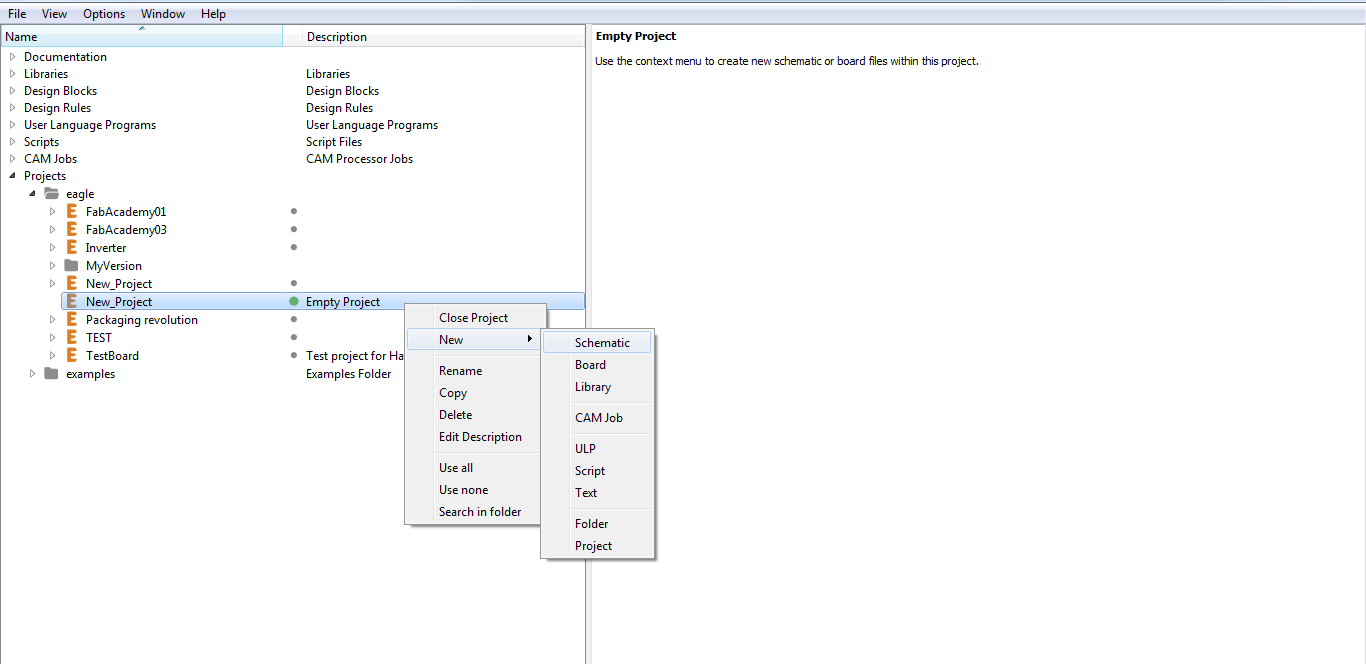Expand the User Language Programs node
This screenshot has height=664, width=1366.
12,125
